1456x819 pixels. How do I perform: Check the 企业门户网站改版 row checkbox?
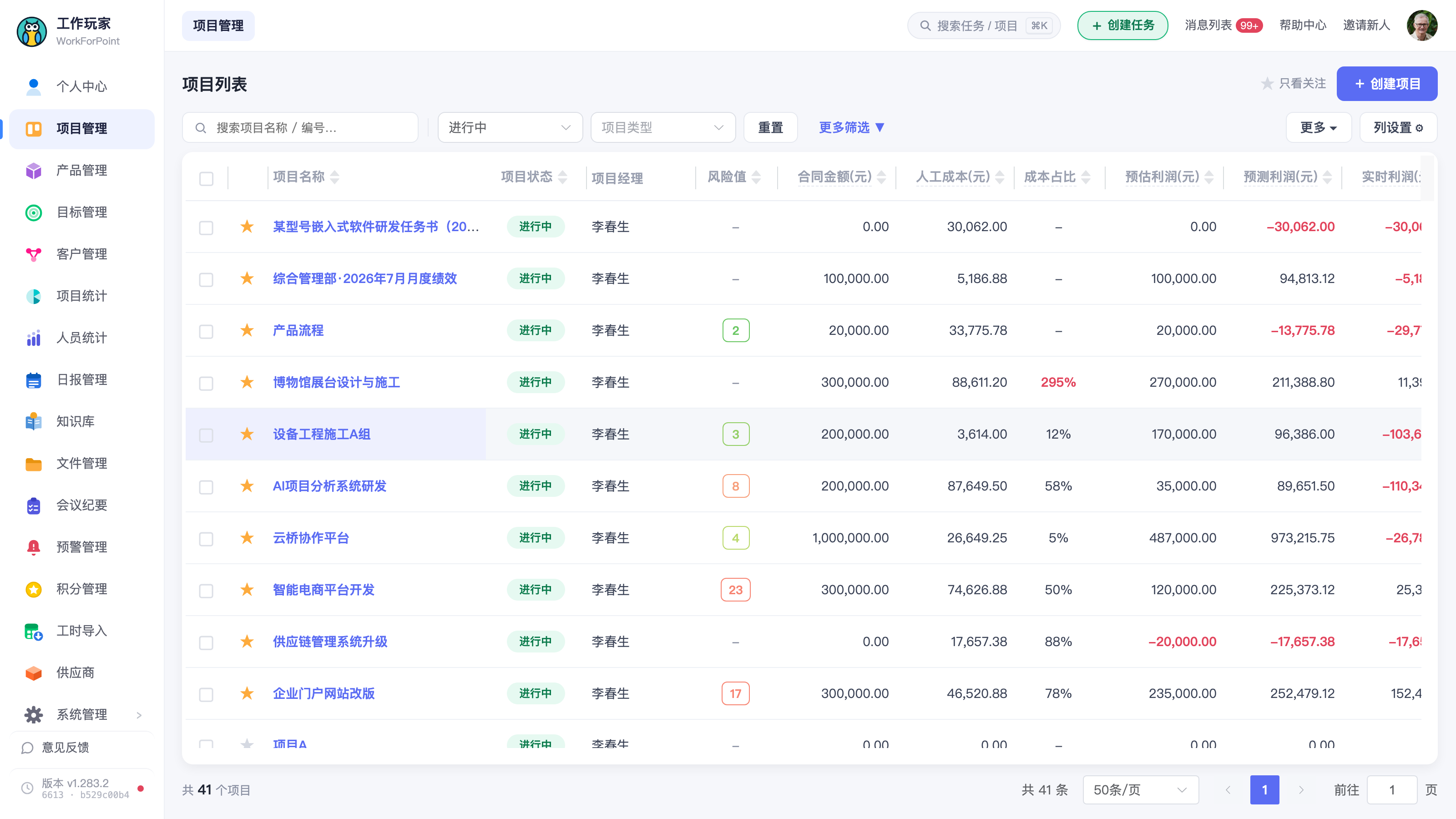point(206,694)
